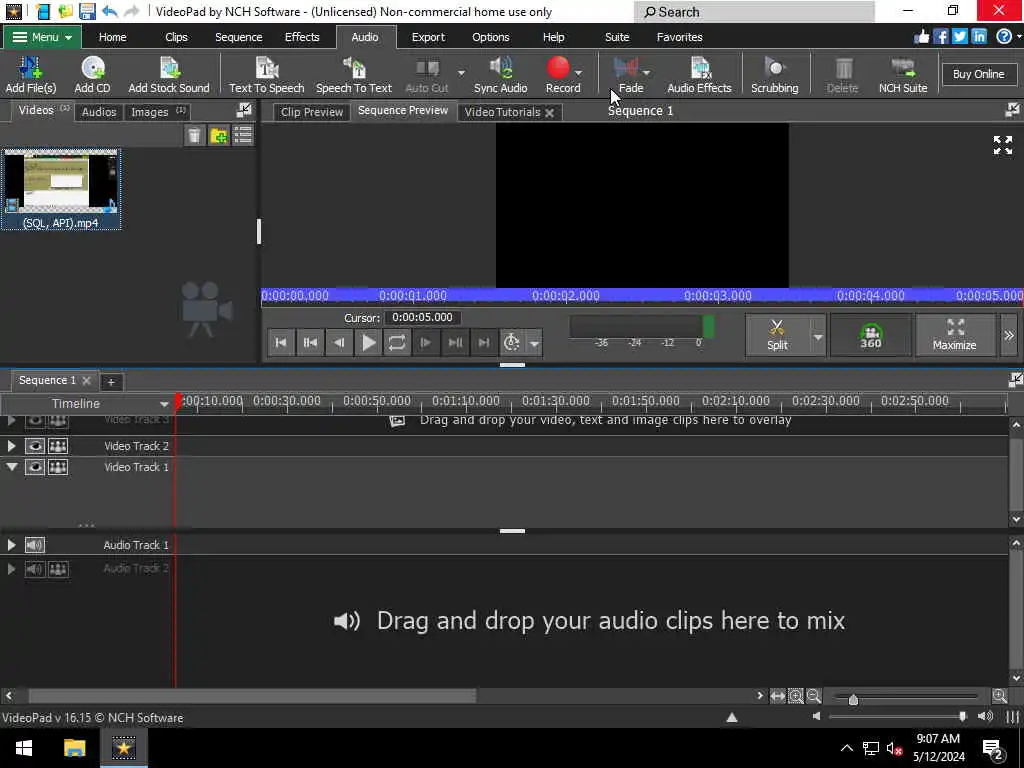Open the Fade dropdown arrow

(647, 72)
